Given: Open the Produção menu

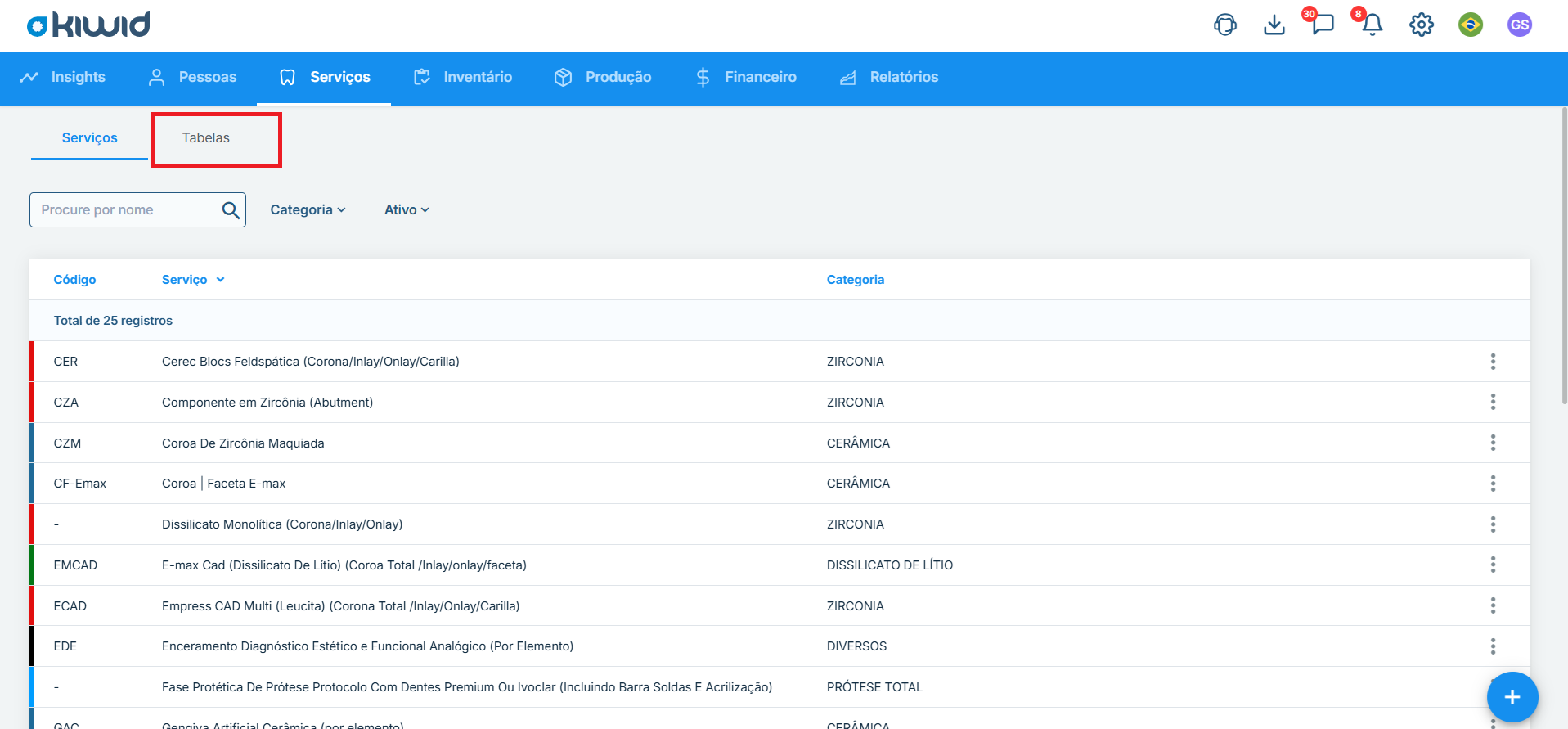Looking at the screenshot, I should [x=603, y=77].
